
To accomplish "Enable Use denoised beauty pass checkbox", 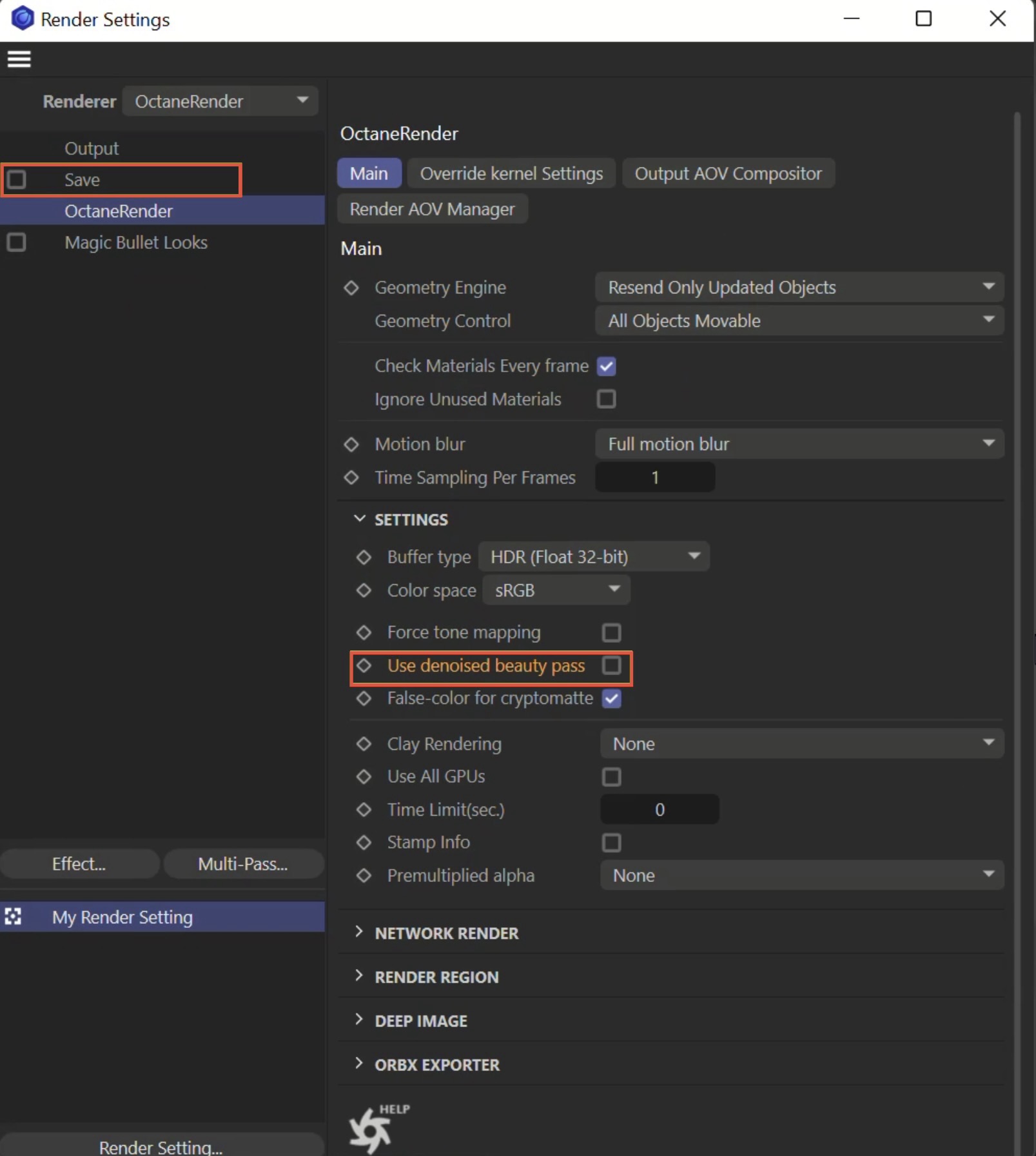I will 612,665.
